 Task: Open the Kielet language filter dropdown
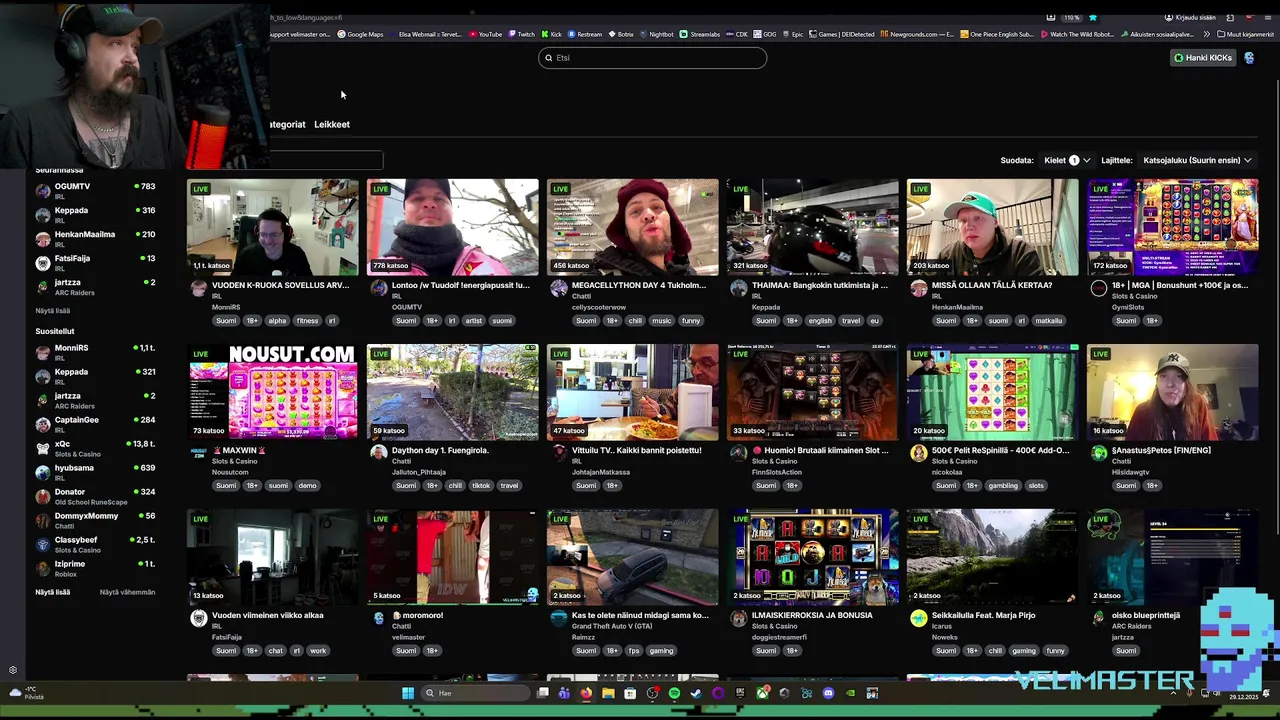tap(1067, 160)
